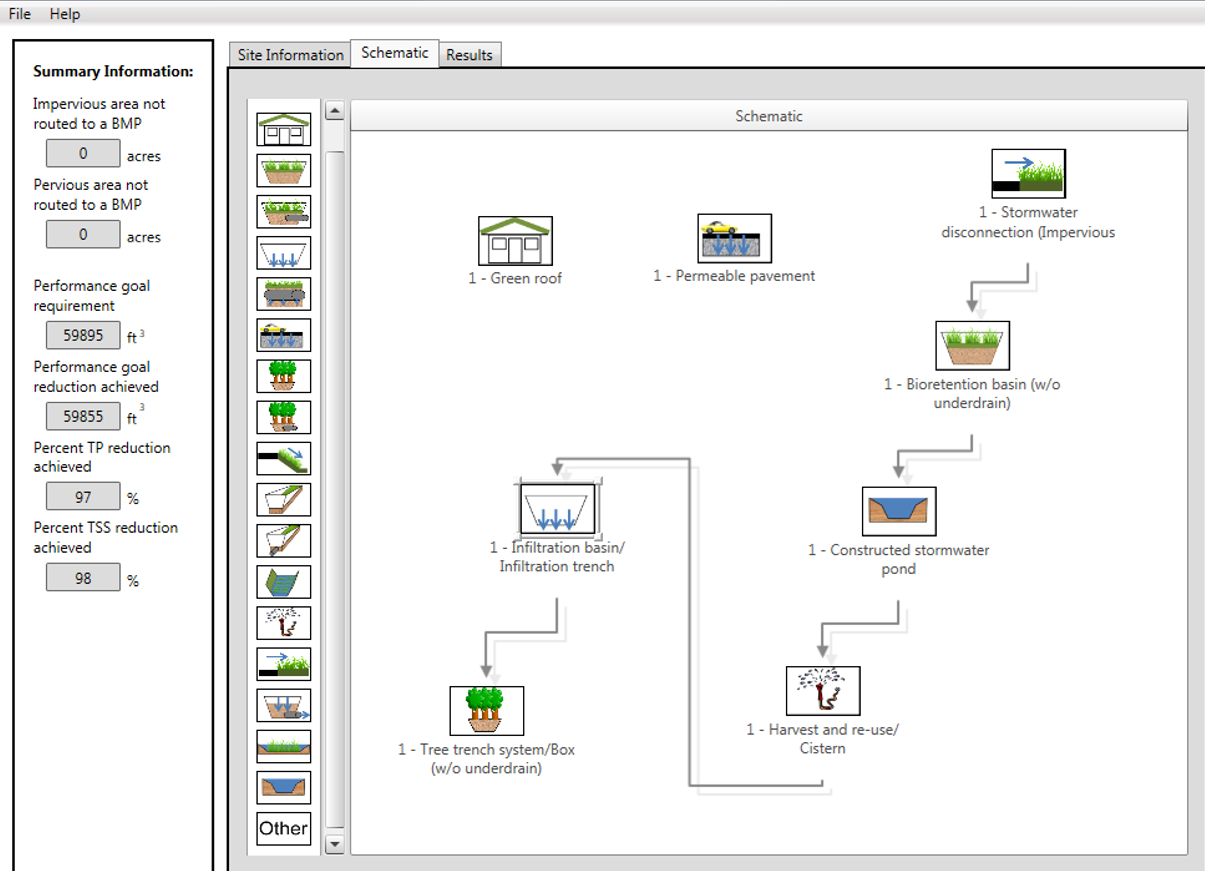Click the Other BMP button
The image size is (1205, 871).
tap(284, 828)
